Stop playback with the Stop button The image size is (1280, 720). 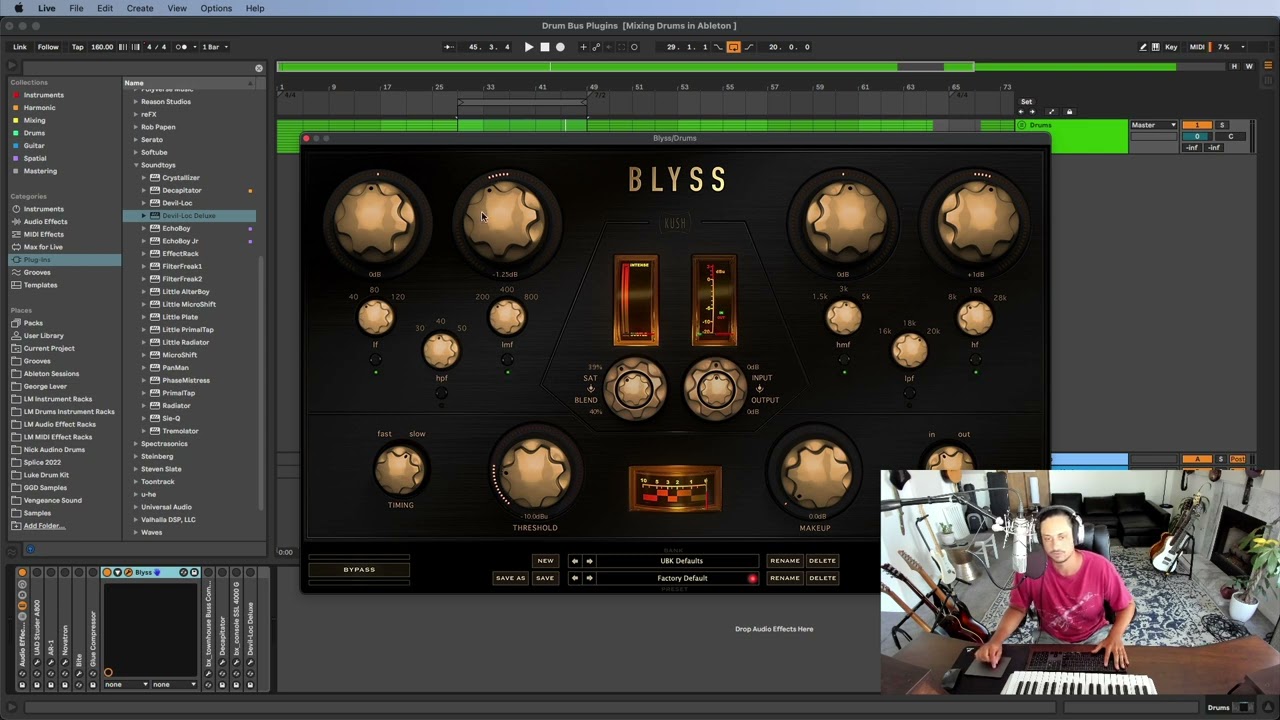[x=545, y=47]
